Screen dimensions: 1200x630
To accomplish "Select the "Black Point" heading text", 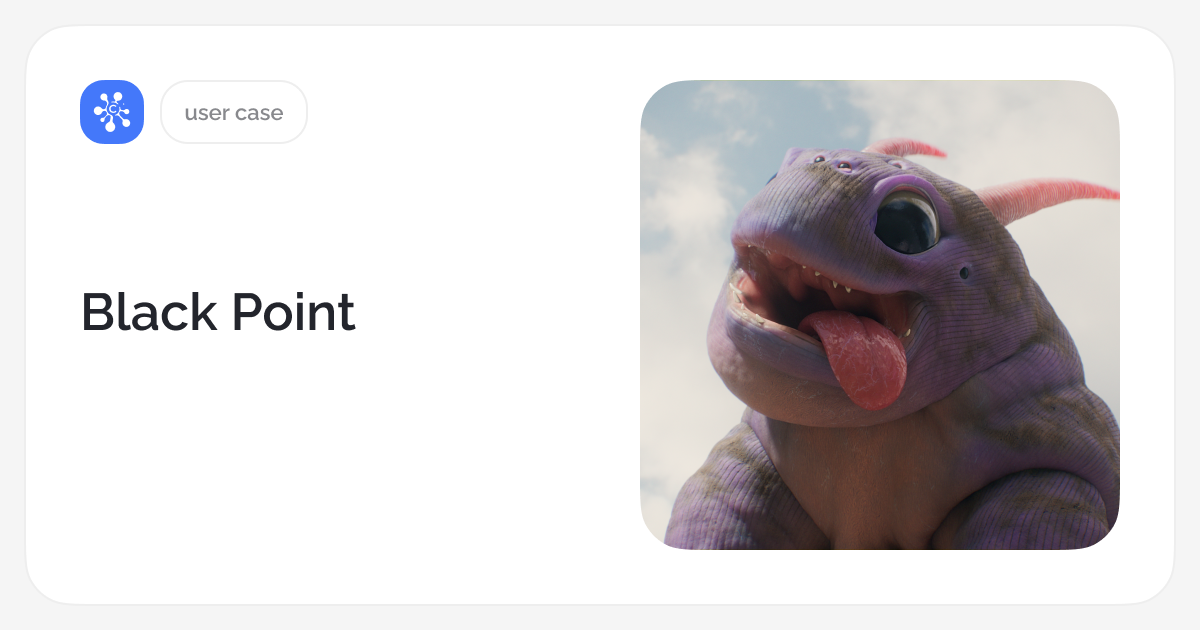I will (218, 313).
